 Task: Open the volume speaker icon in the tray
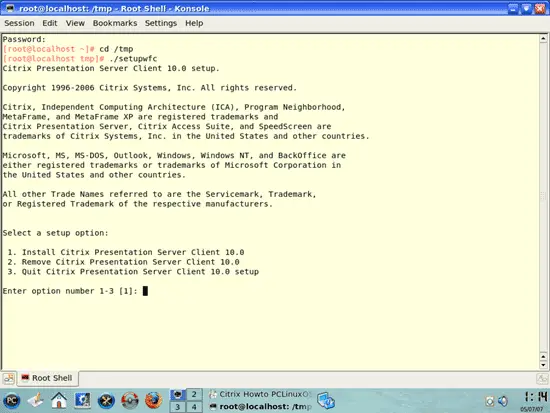[503, 401]
